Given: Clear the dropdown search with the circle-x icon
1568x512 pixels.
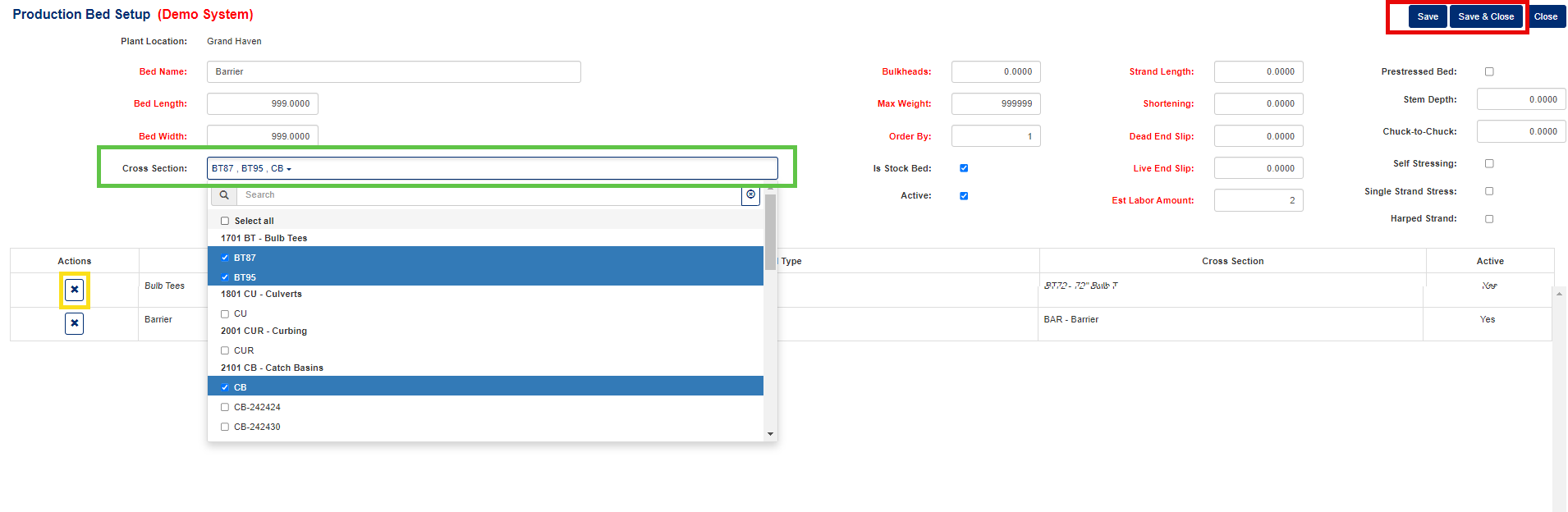Looking at the screenshot, I should tap(750, 195).
